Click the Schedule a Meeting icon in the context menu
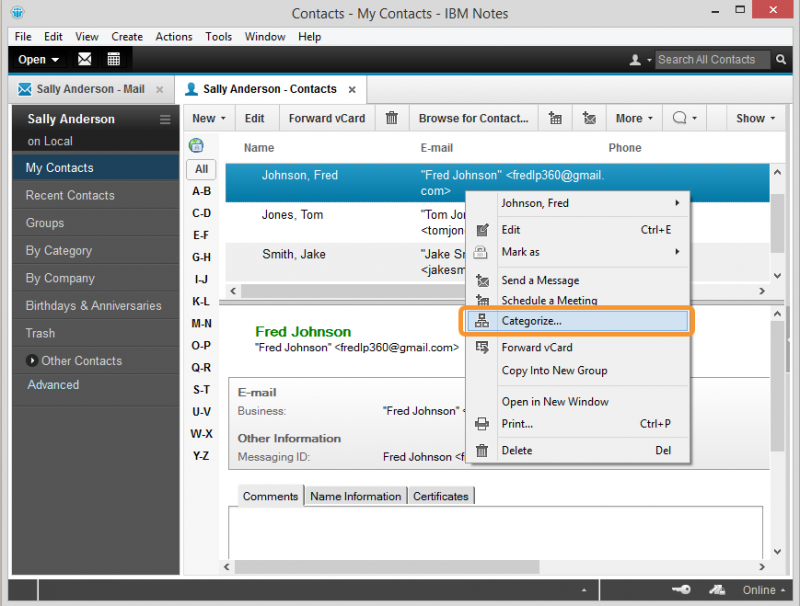 [482, 300]
